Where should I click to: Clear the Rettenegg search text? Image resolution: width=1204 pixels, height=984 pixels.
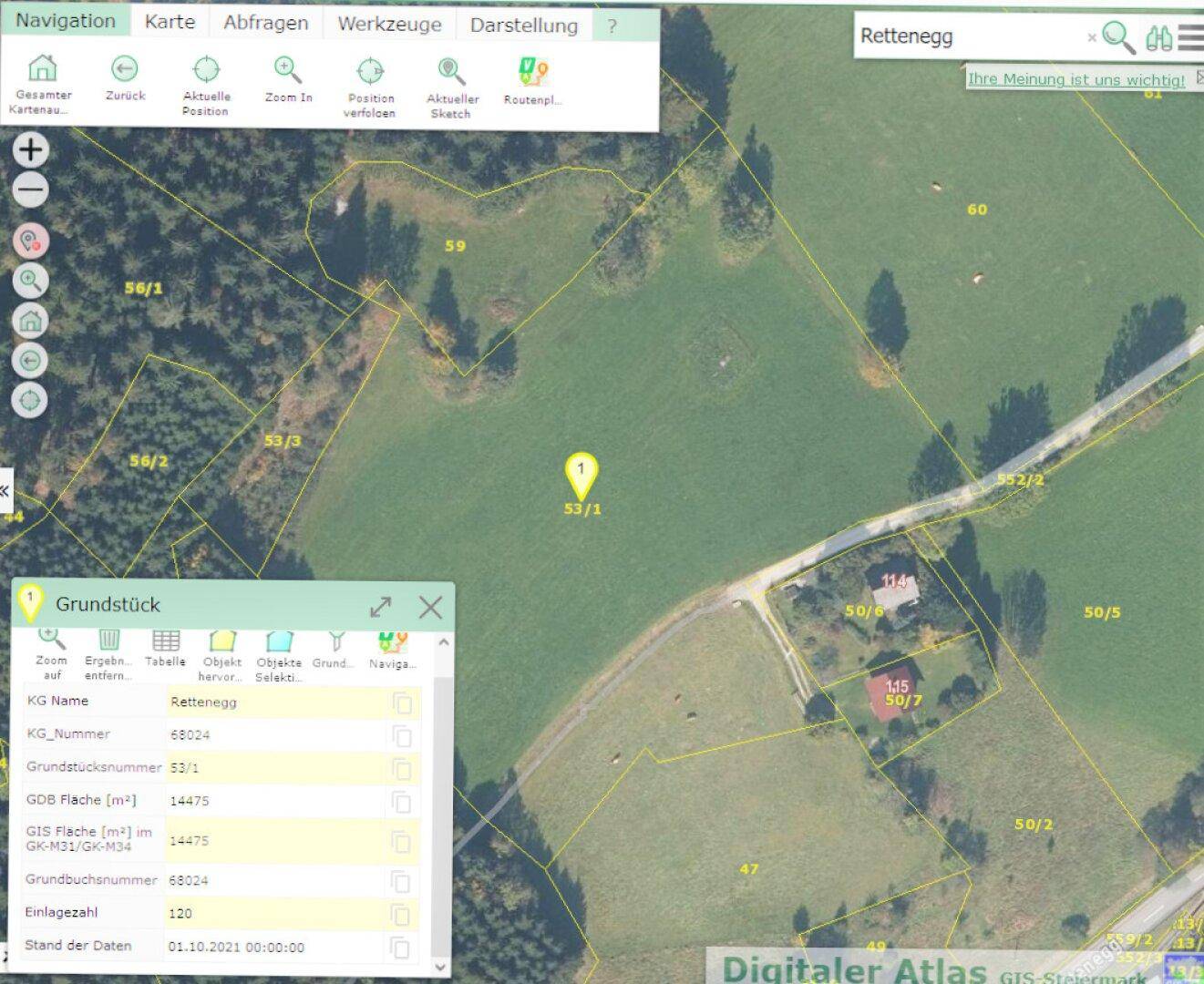1092,37
